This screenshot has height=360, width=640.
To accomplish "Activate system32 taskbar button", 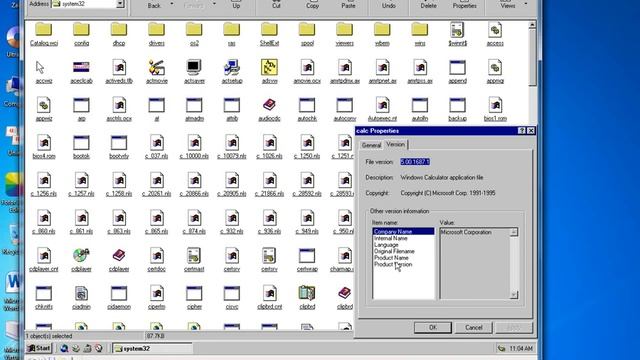I will (x=152, y=349).
